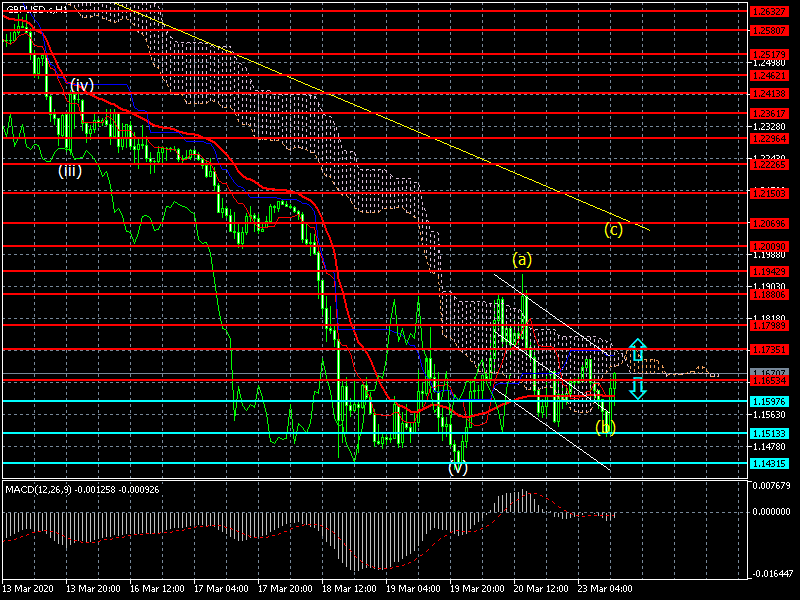
Task: Select the yellow (c) wave label
Action: point(614,229)
